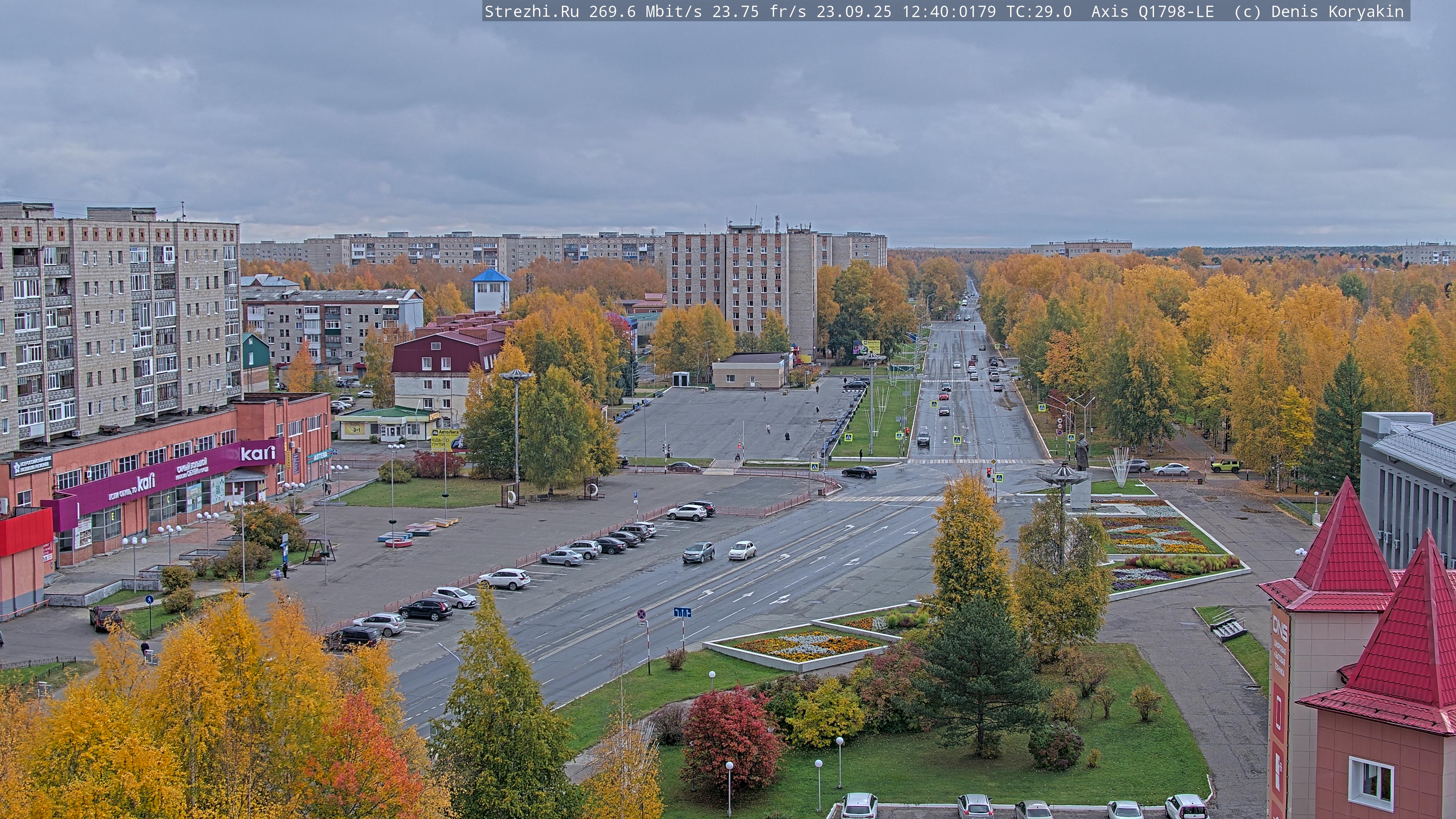Click the black car crossing the intersection
This screenshot has width=1456, height=819.
point(858,472)
